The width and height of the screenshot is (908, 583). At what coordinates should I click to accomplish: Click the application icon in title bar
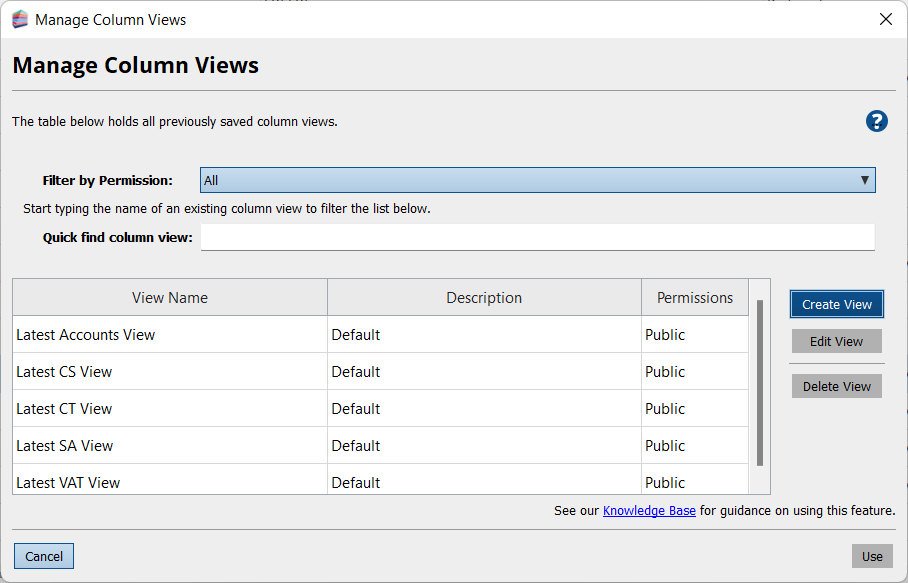point(20,19)
